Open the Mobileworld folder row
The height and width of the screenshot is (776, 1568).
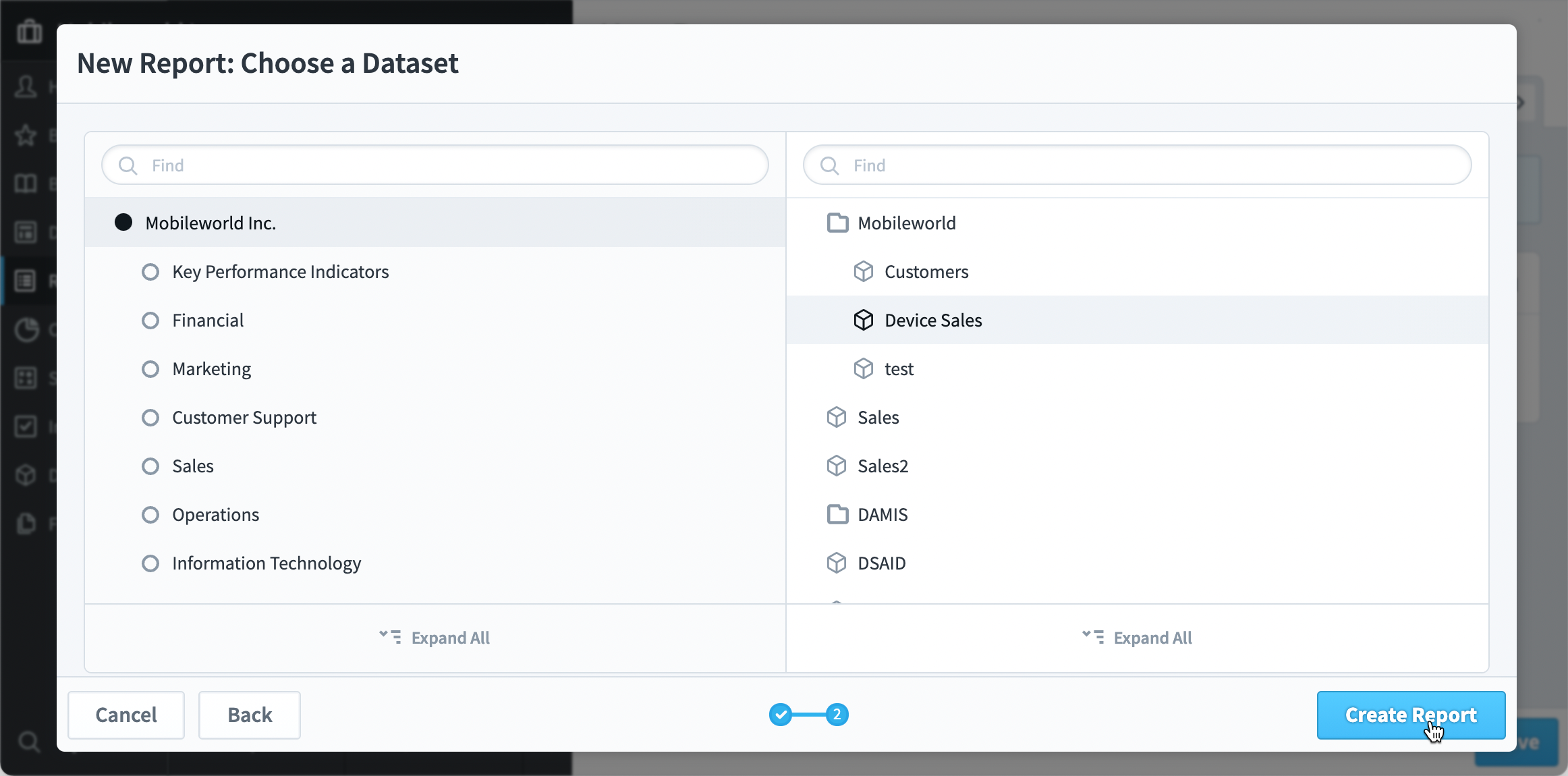[x=1138, y=223]
